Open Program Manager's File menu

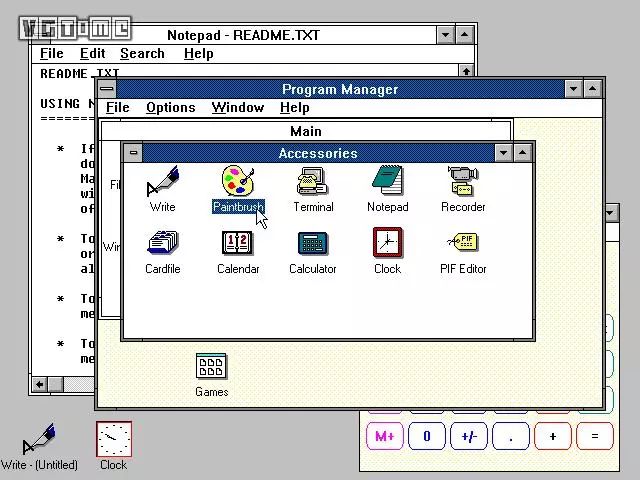click(118, 108)
